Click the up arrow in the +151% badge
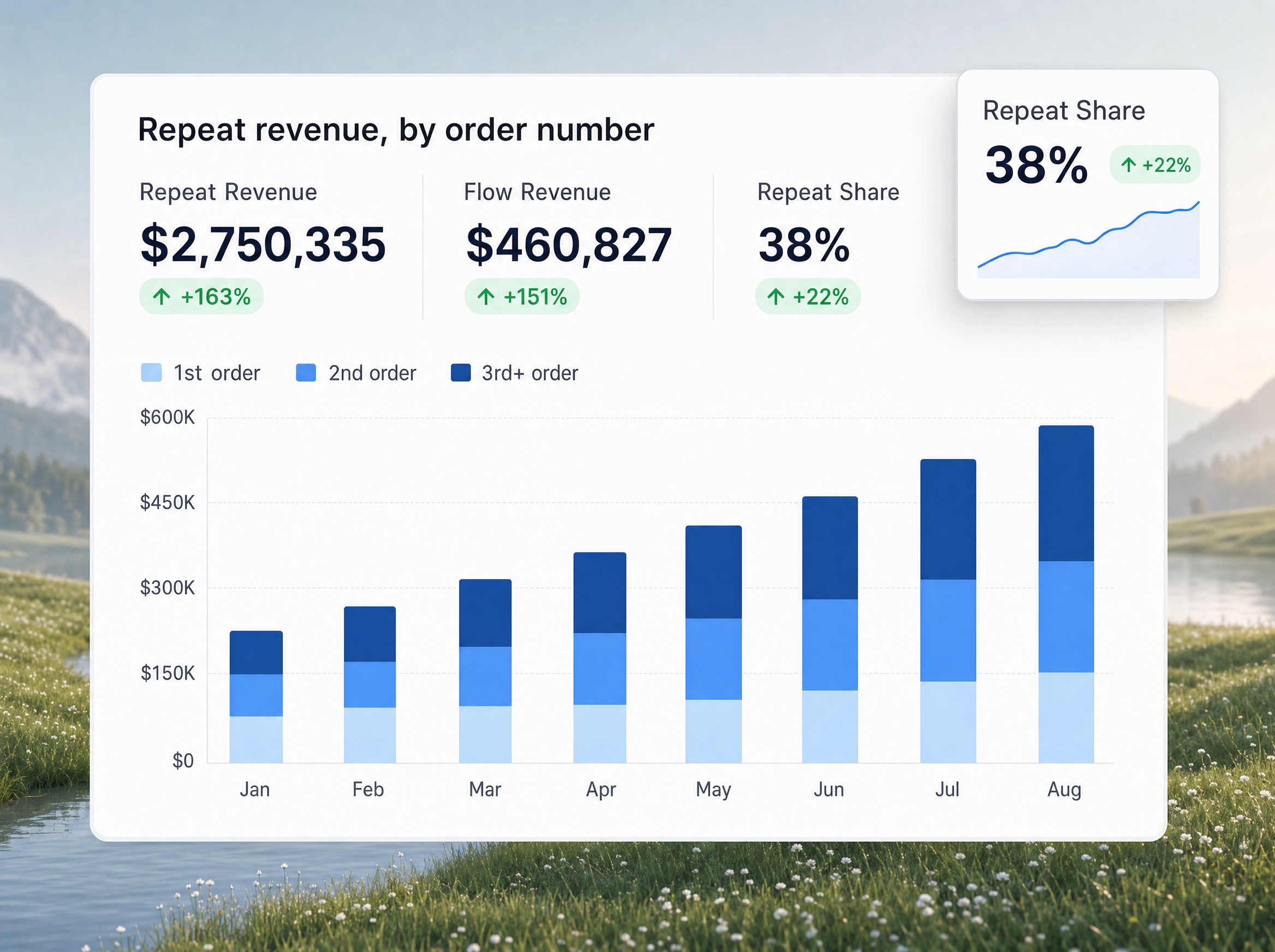This screenshot has width=1275, height=952. [x=486, y=297]
